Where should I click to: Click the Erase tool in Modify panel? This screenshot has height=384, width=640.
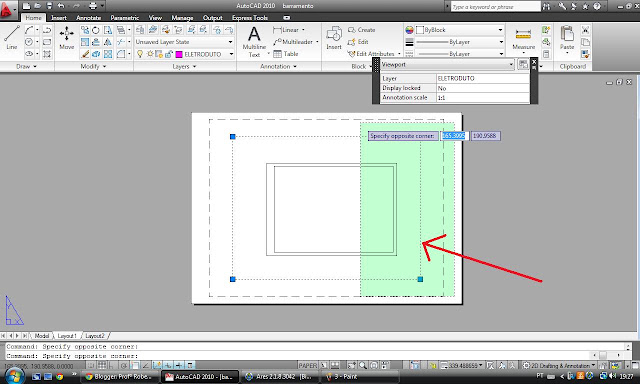point(85,54)
